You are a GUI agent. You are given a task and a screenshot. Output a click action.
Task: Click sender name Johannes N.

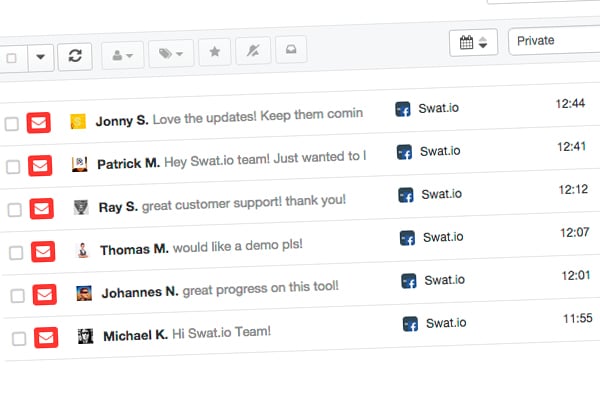tap(140, 292)
